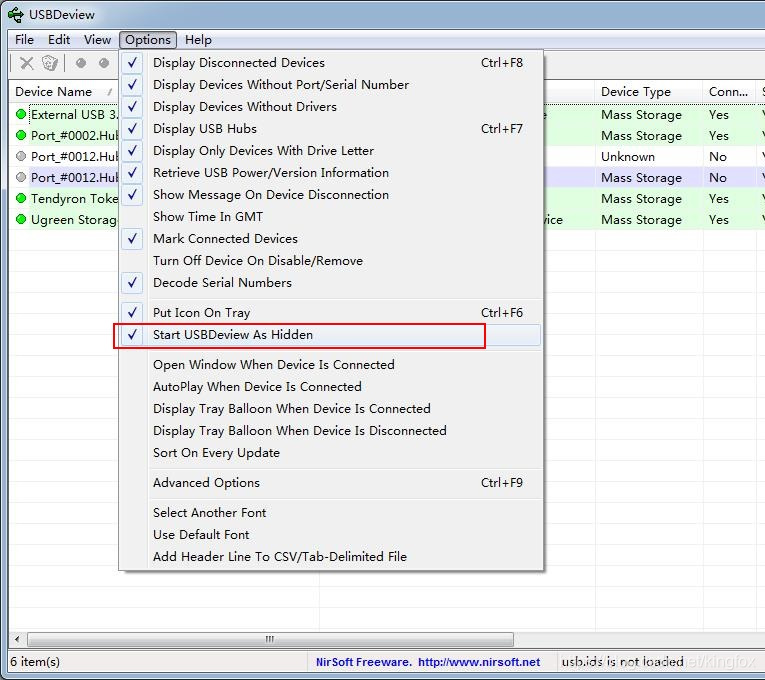Screen dimensions: 765x680
Task: Toggle Put Icon On Tray option
Action: pyautogui.click(x=331, y=313)
